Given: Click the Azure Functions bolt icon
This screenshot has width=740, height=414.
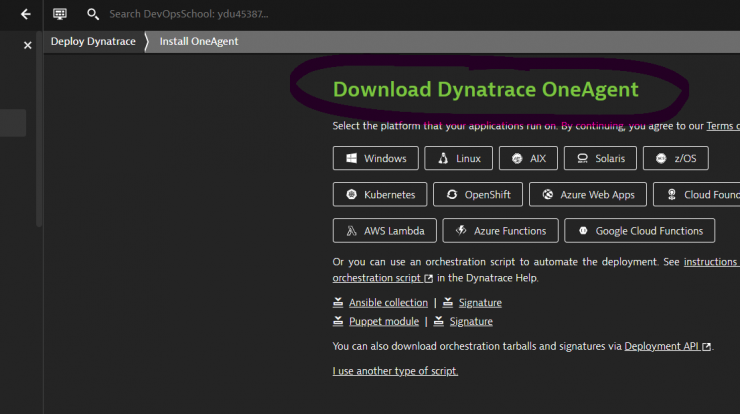Looking at the screenshot, I should tap(461, 230).
